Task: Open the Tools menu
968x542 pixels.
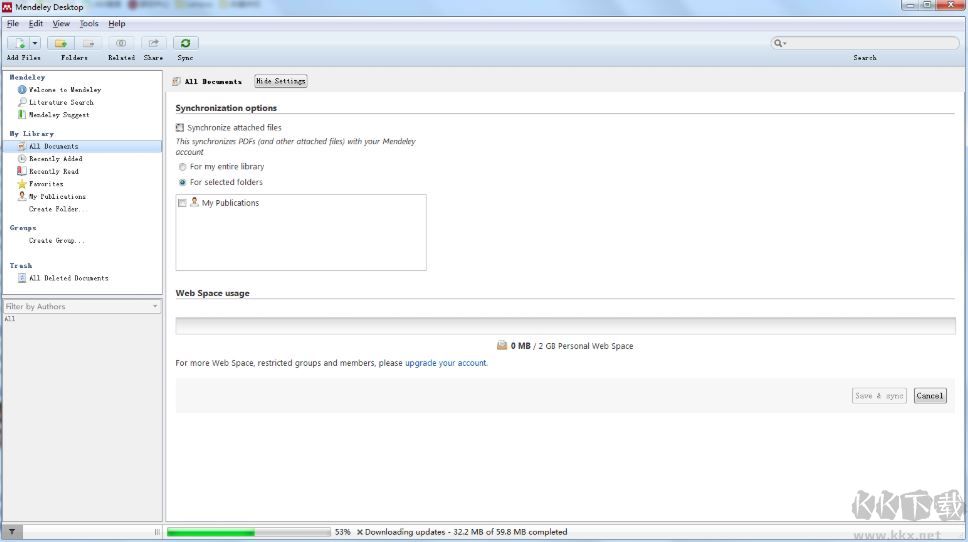Action: coord(89,23)
